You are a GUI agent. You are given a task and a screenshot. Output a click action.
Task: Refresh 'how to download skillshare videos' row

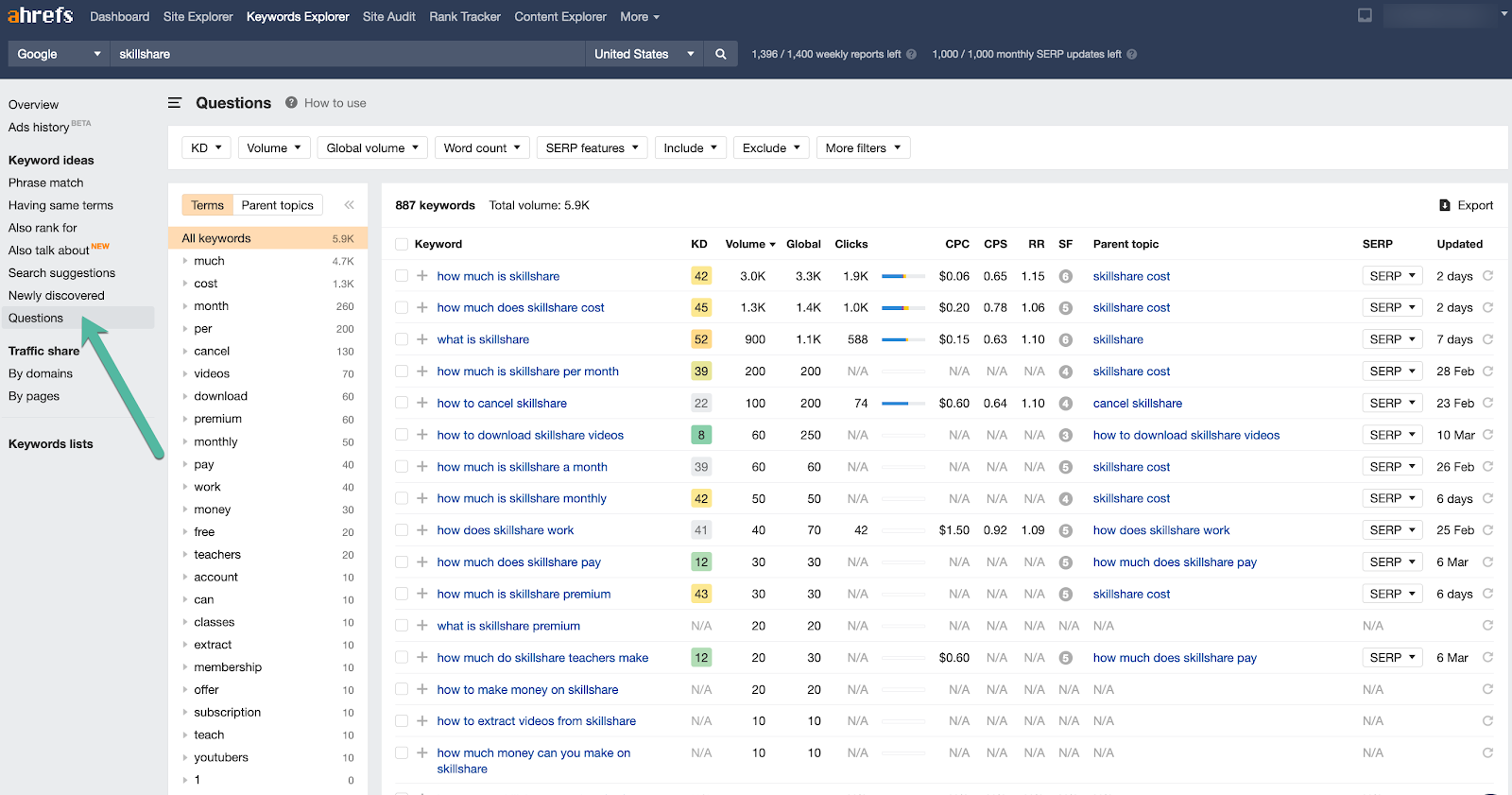[1487, 435]
